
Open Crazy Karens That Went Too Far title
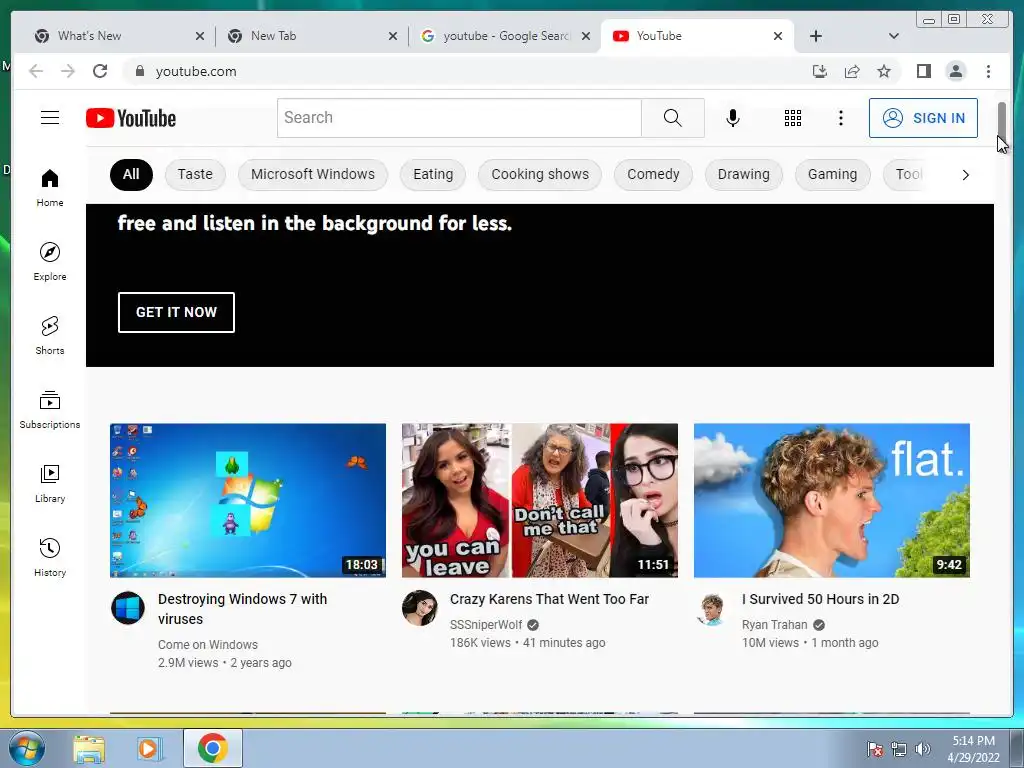point(549,599)
